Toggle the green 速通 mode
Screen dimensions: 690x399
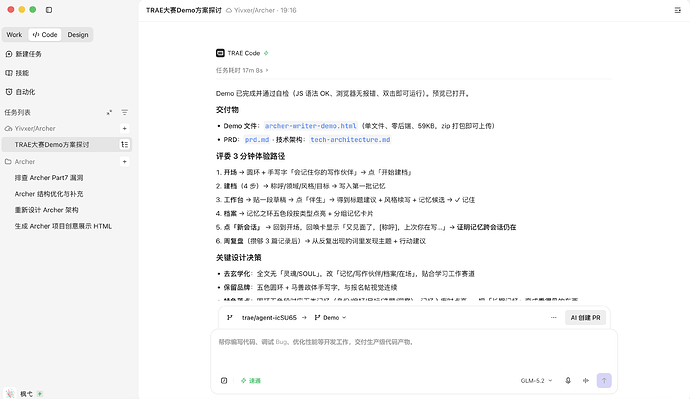(x=251, y=381)
